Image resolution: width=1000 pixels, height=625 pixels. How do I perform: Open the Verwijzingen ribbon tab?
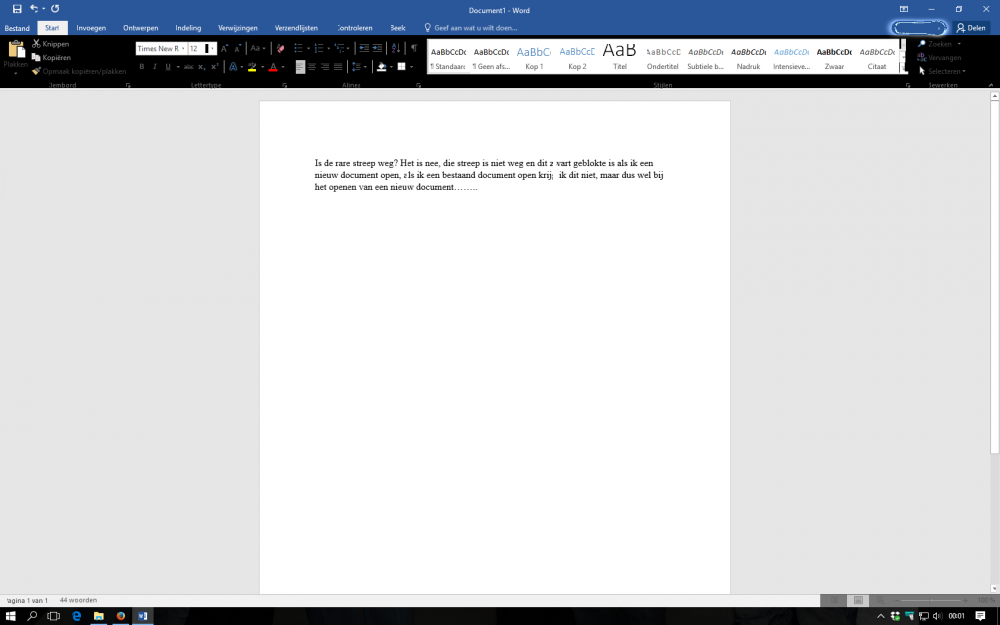pyautogui.click(x=238, y=27)
